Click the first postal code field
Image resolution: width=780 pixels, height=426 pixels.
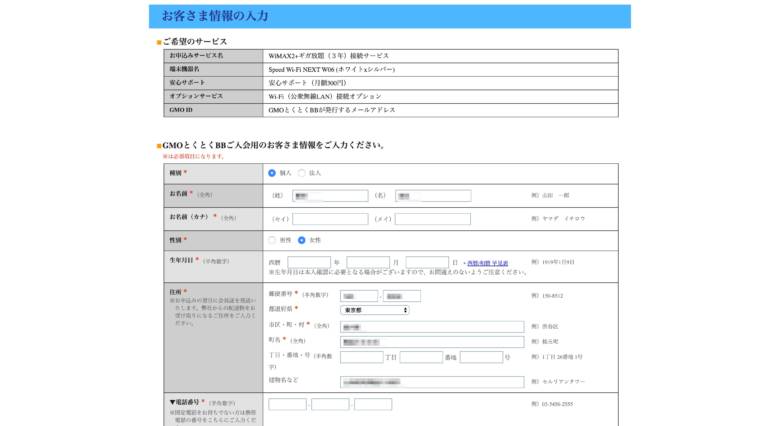click(359, 296)
